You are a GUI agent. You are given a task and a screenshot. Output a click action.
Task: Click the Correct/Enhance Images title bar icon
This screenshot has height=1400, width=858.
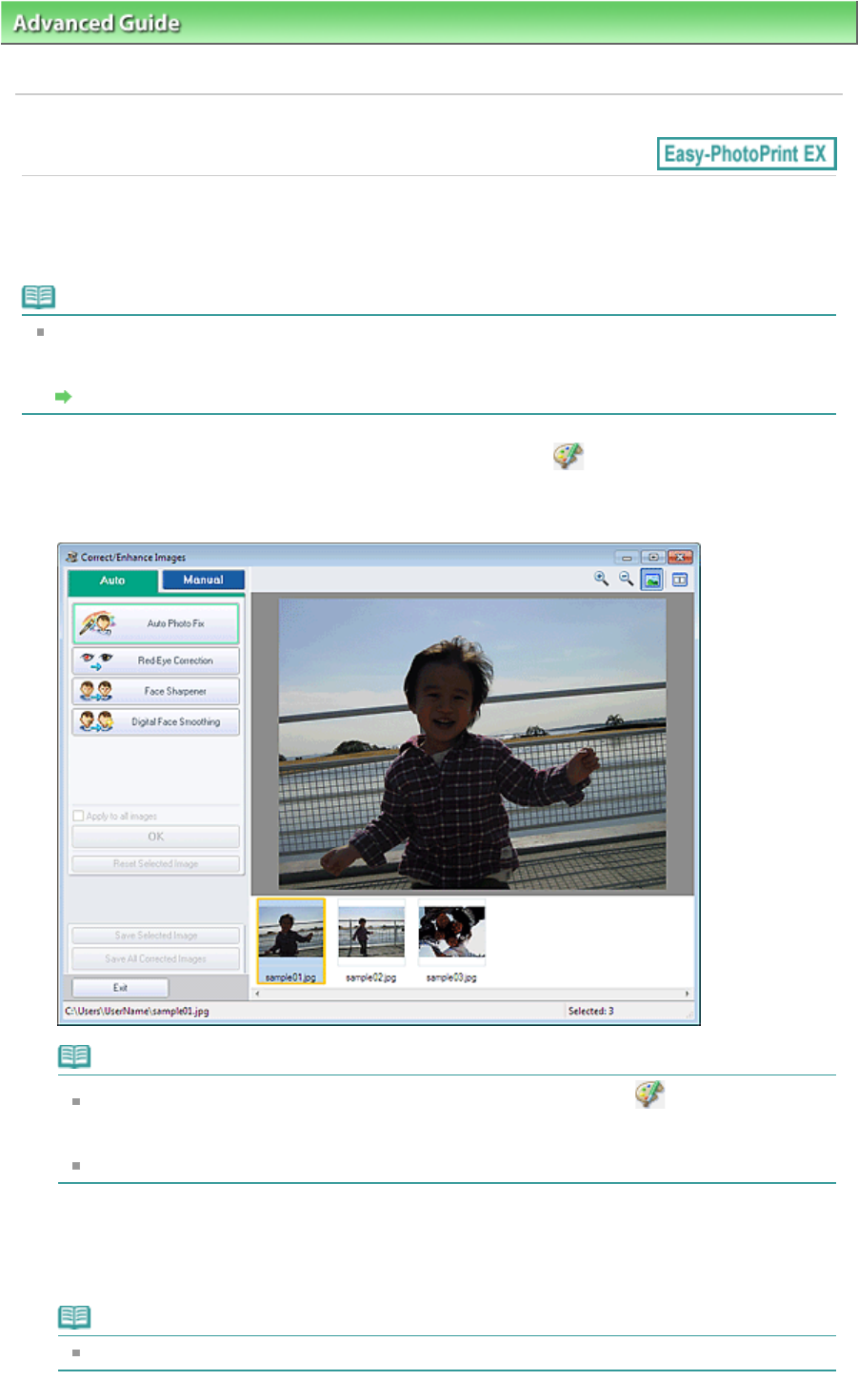pyautogui.click(x=71, y=557)
